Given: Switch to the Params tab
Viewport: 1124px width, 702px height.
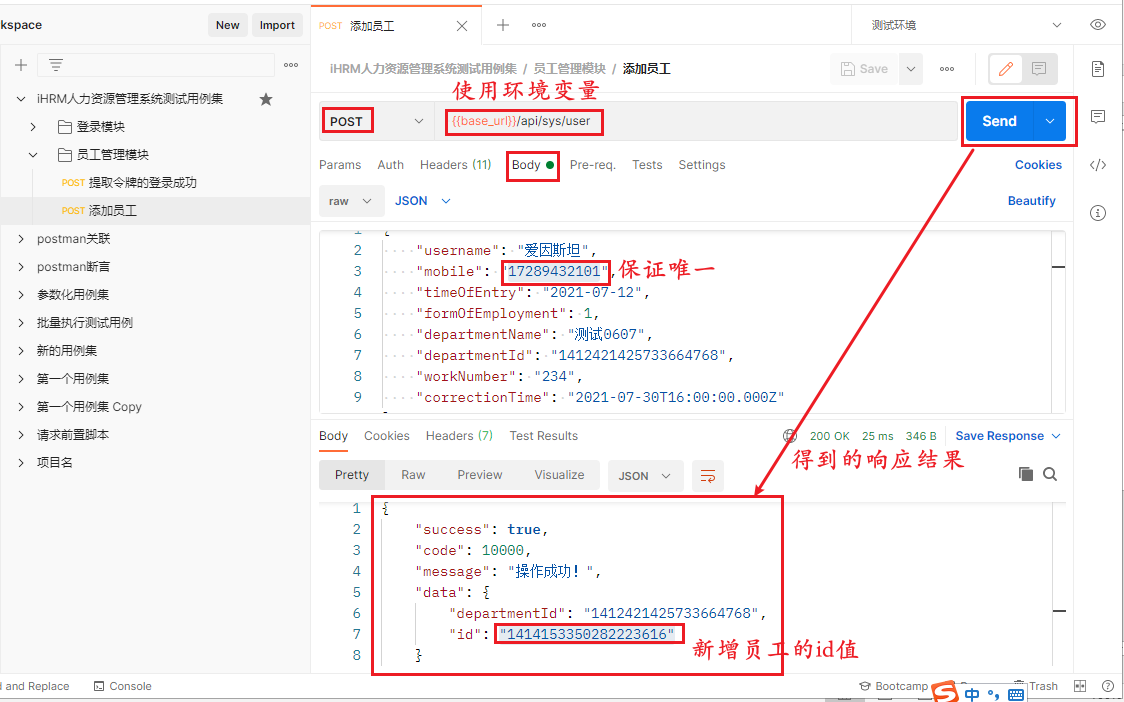Looking at the screenshot, I should tap(340, 165).
